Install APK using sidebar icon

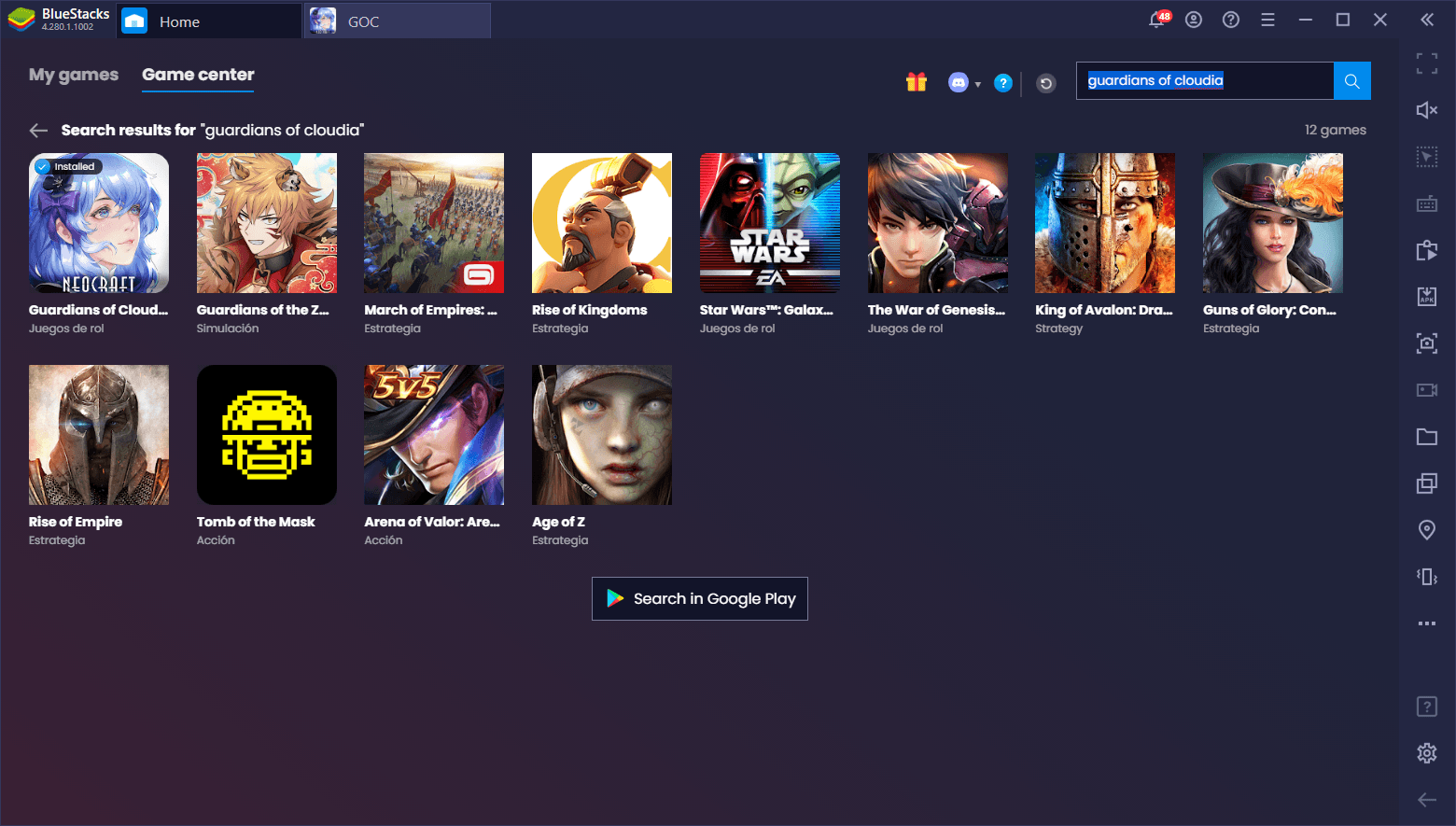click(1427, 297)
